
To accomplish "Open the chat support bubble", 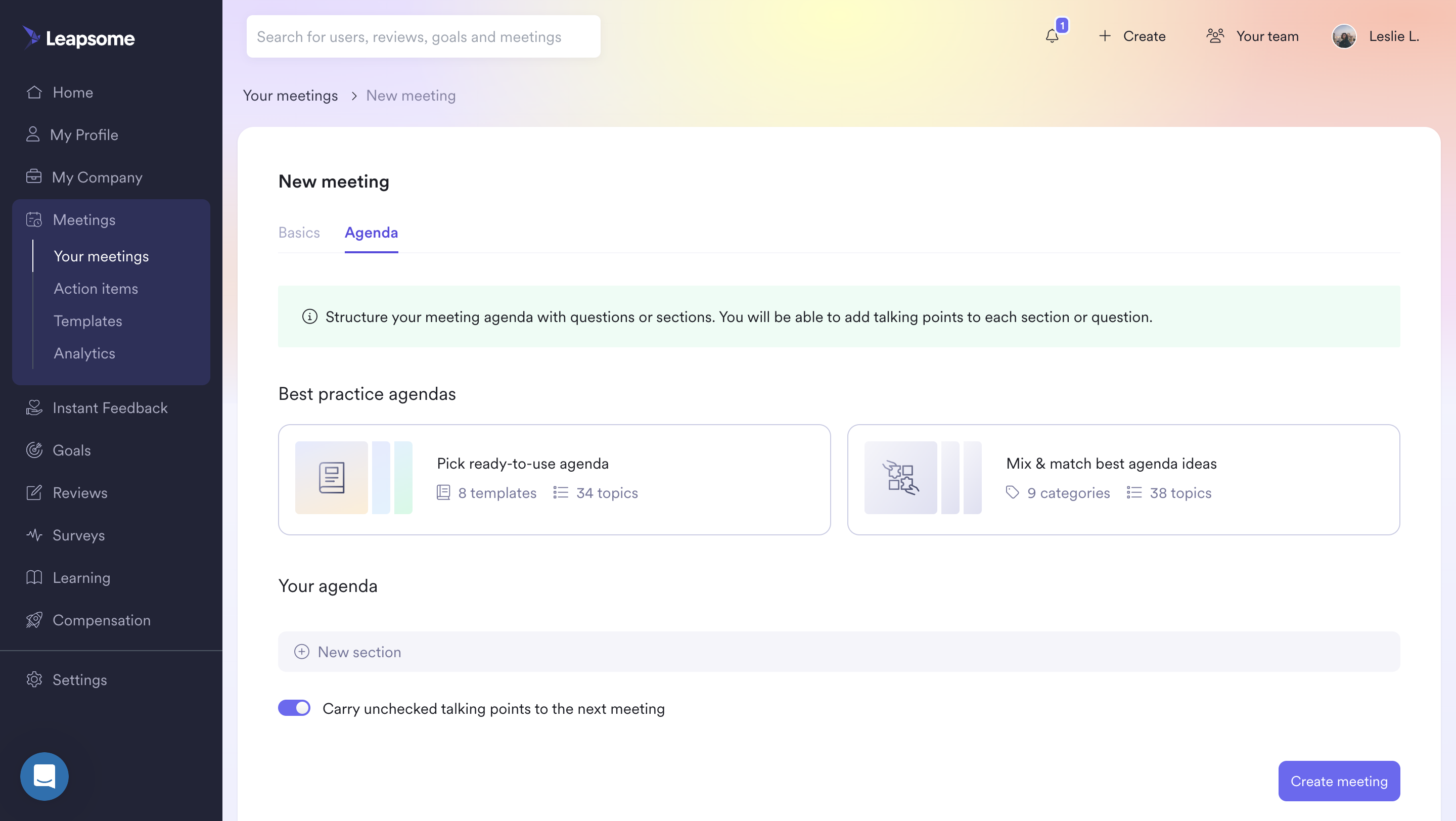I will [x=44, y=776].
